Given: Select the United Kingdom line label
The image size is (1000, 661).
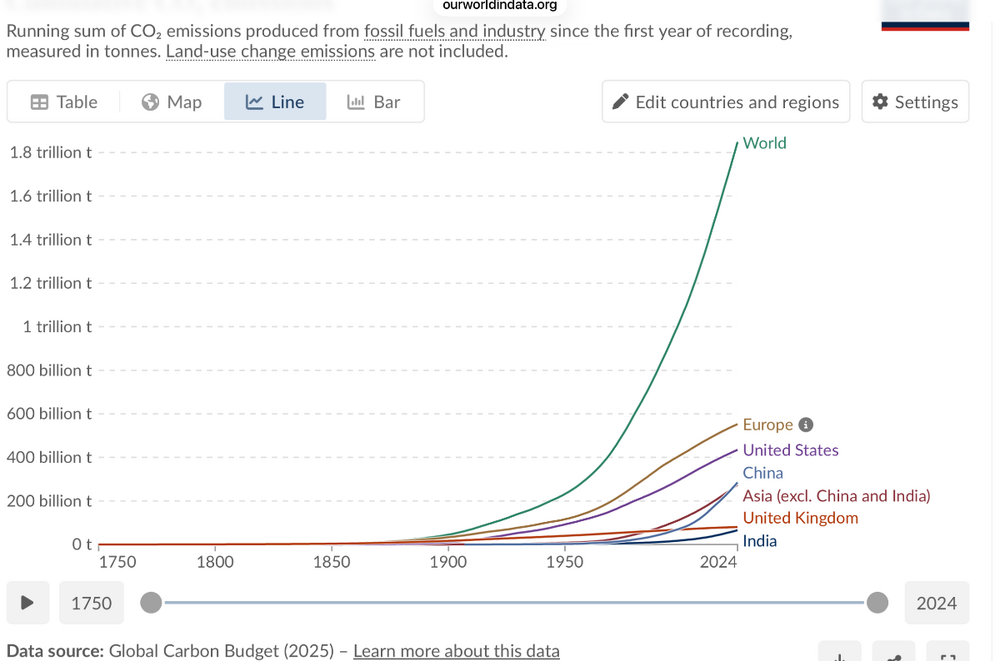Looking at the screenshot, I should (x=800, y=518).
